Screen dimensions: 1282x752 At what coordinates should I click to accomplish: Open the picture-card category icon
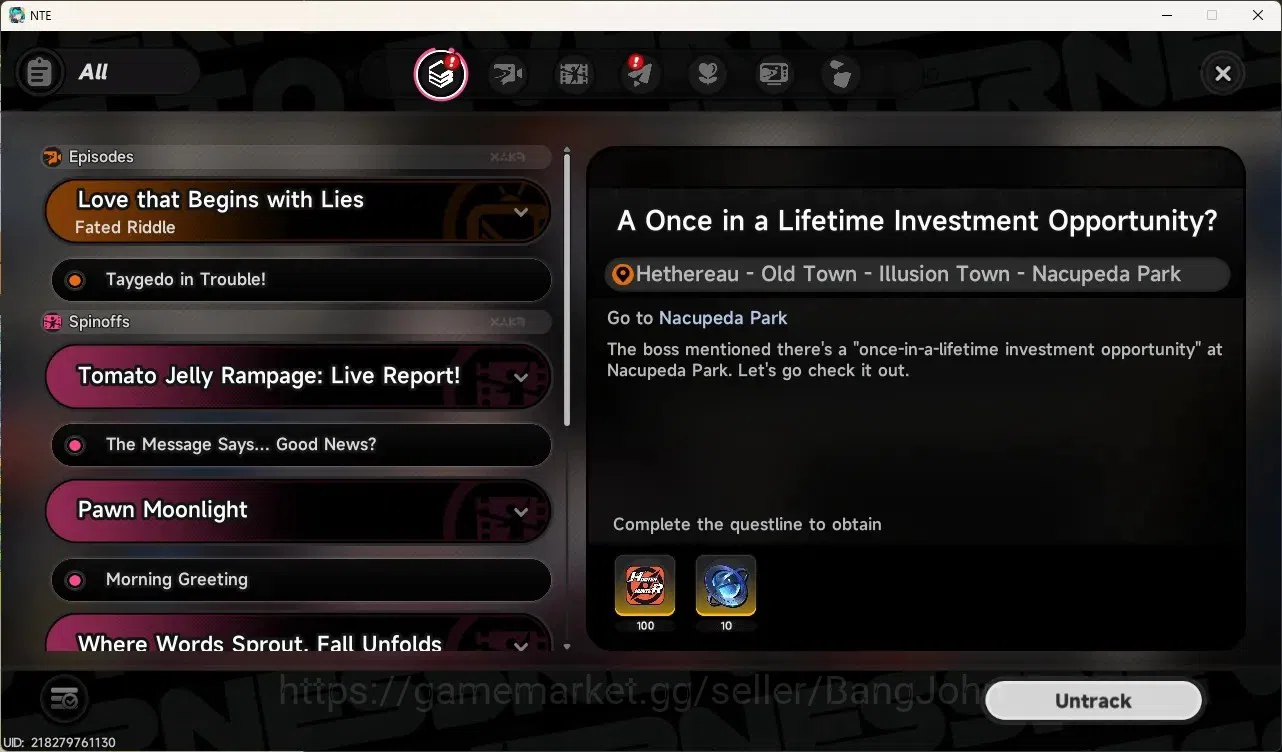(x=774, y=74)
